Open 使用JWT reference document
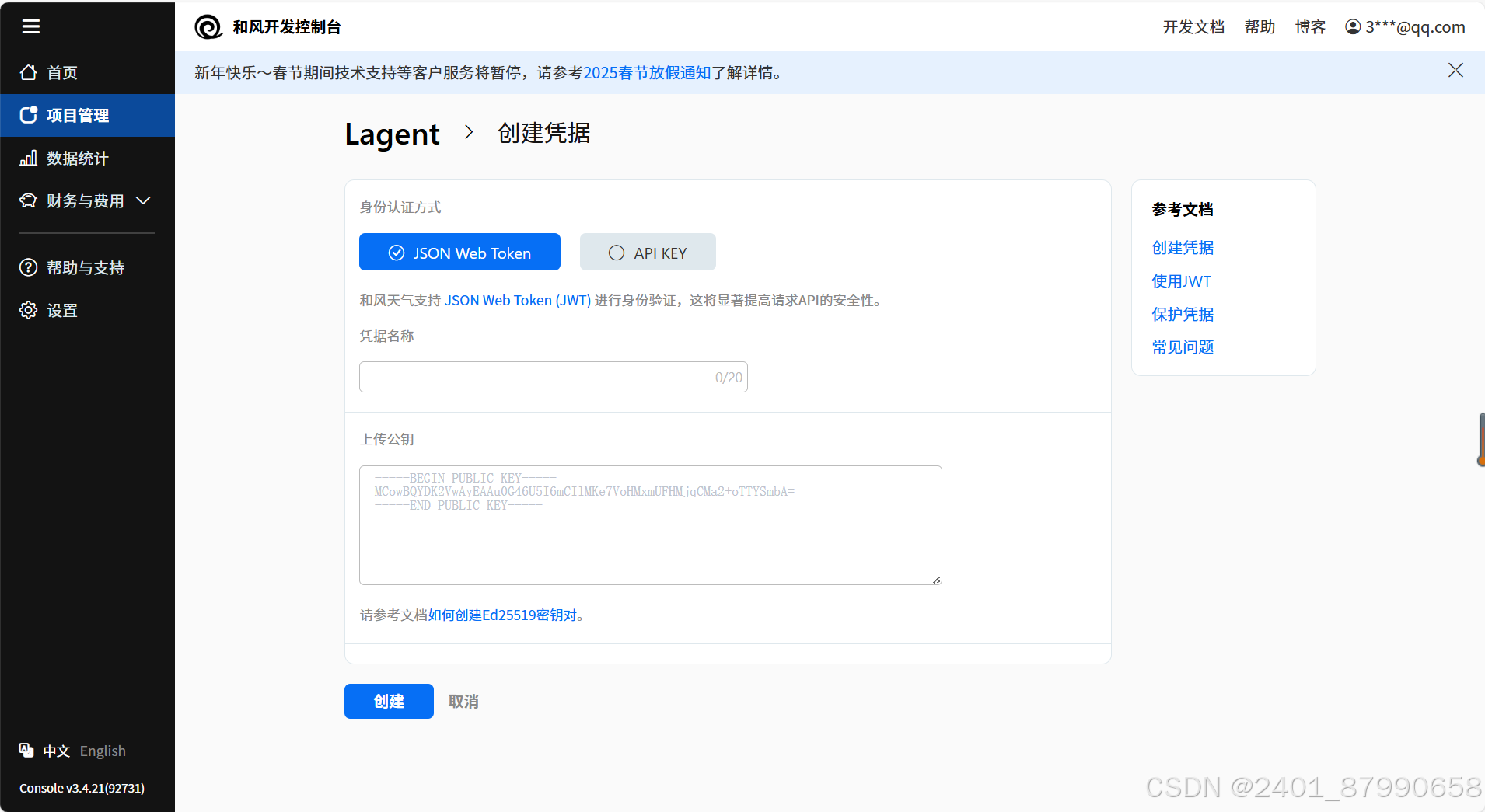1485x812 pixels. (1181, 281)
